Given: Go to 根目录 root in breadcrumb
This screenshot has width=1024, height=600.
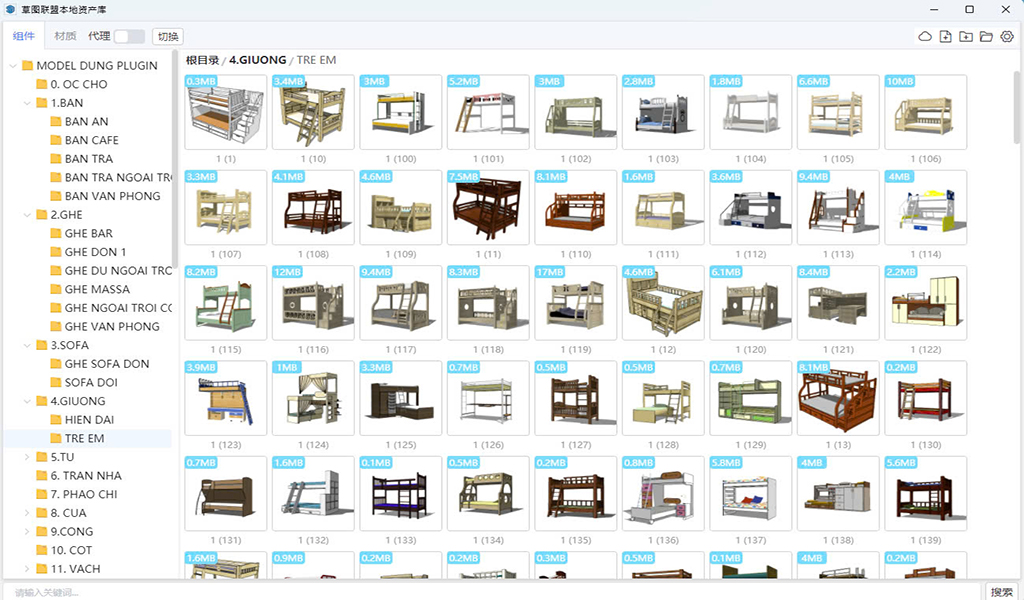Looking at the screenshot, I should tap(202, 60).
